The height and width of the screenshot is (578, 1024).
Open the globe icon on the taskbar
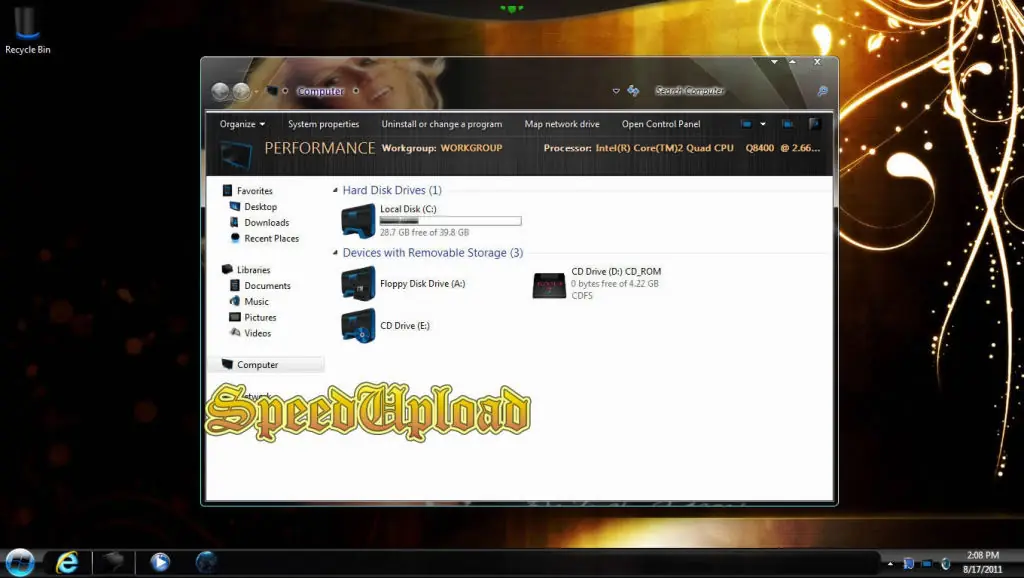[206, 562]
